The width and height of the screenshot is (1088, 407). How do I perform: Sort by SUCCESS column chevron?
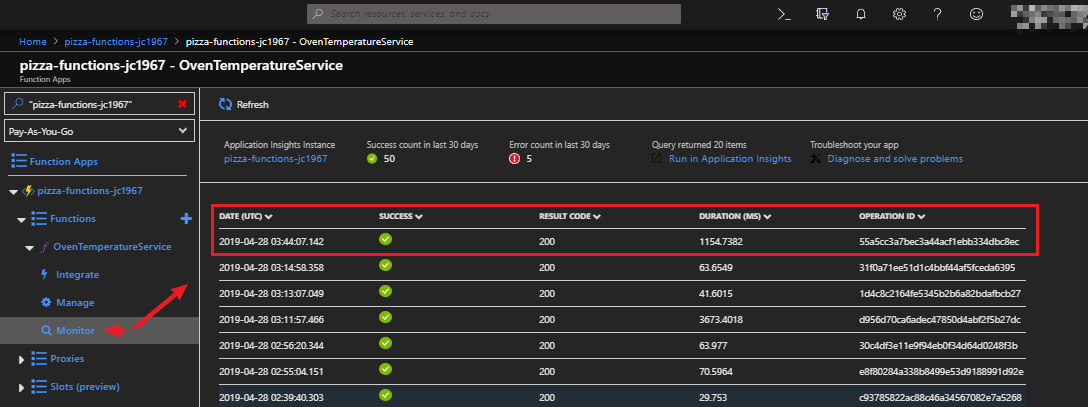(x=419, y=216)
